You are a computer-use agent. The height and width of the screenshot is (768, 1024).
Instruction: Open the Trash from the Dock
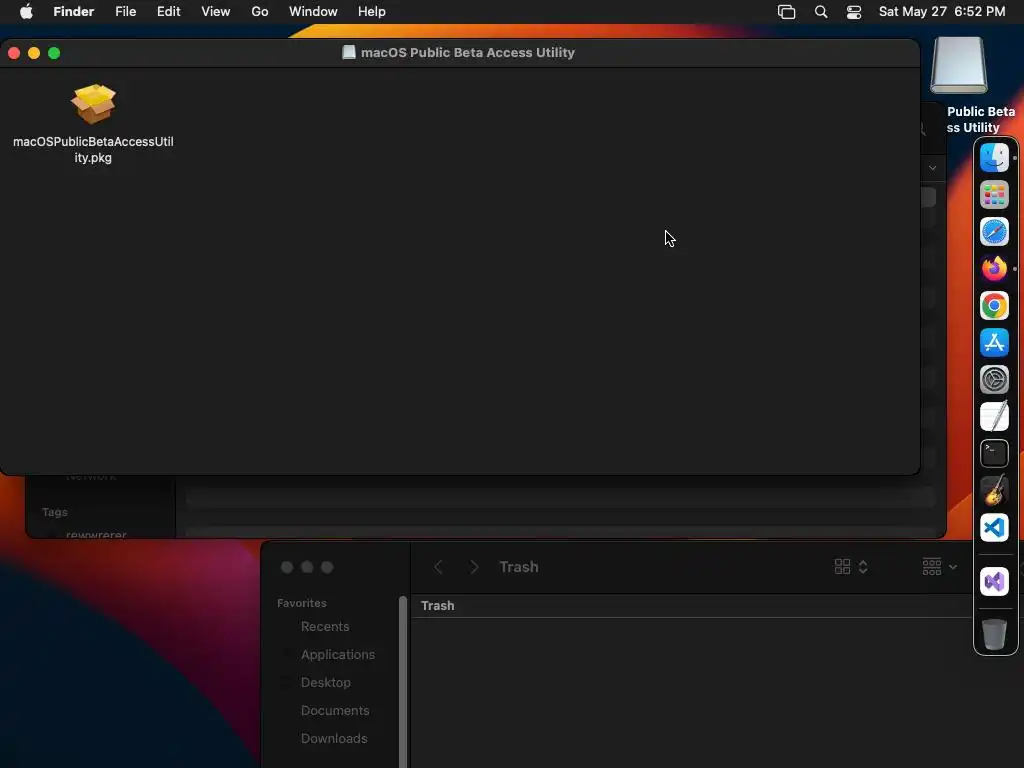[994, 634]
